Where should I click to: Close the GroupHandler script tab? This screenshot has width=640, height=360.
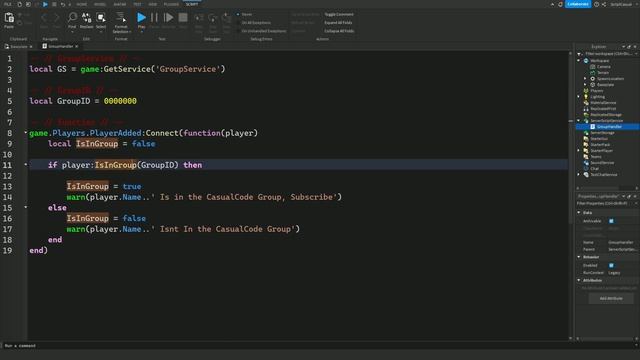pos(77,47)
